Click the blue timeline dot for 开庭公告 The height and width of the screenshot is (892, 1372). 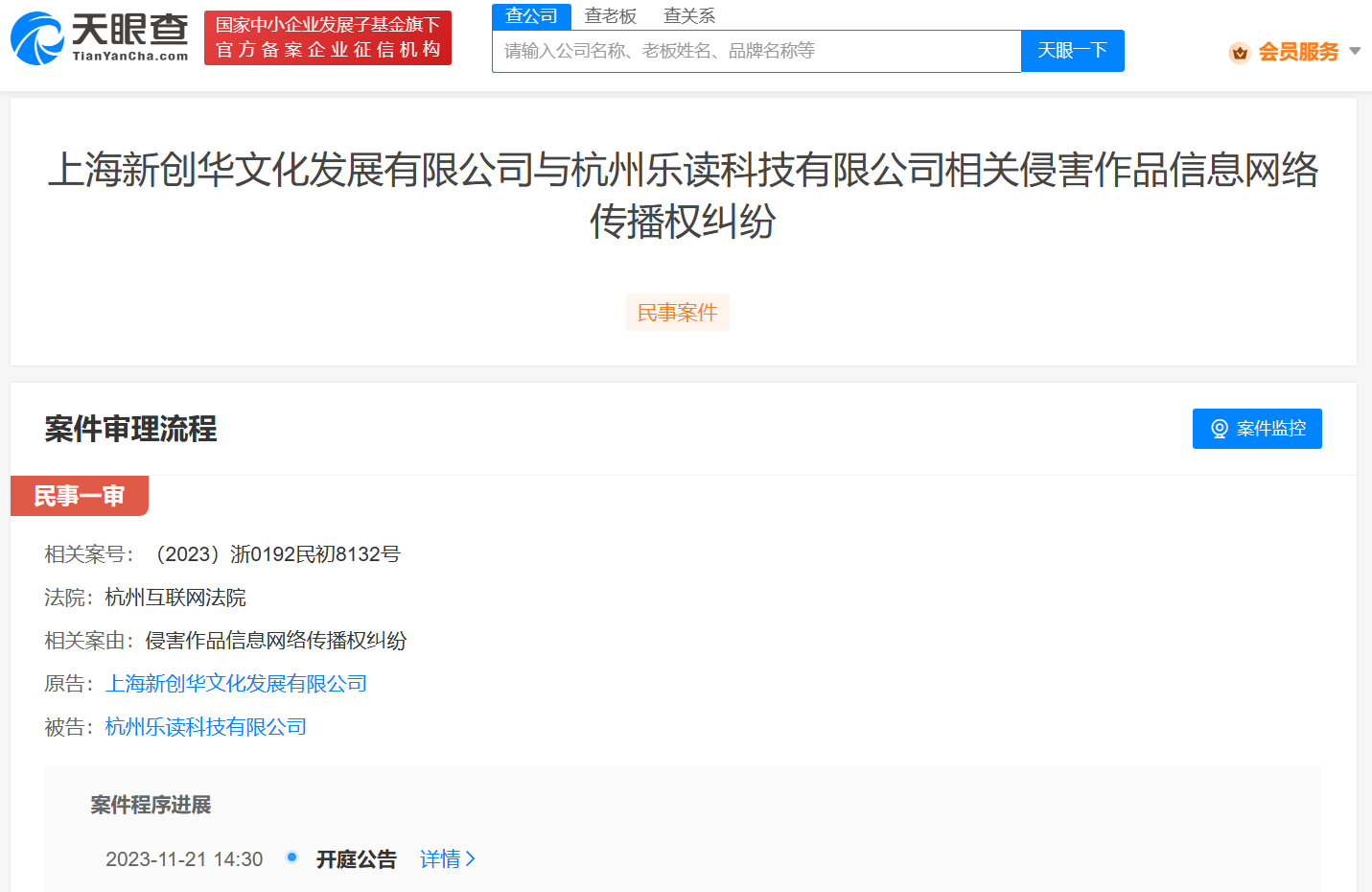pos(291,857)
